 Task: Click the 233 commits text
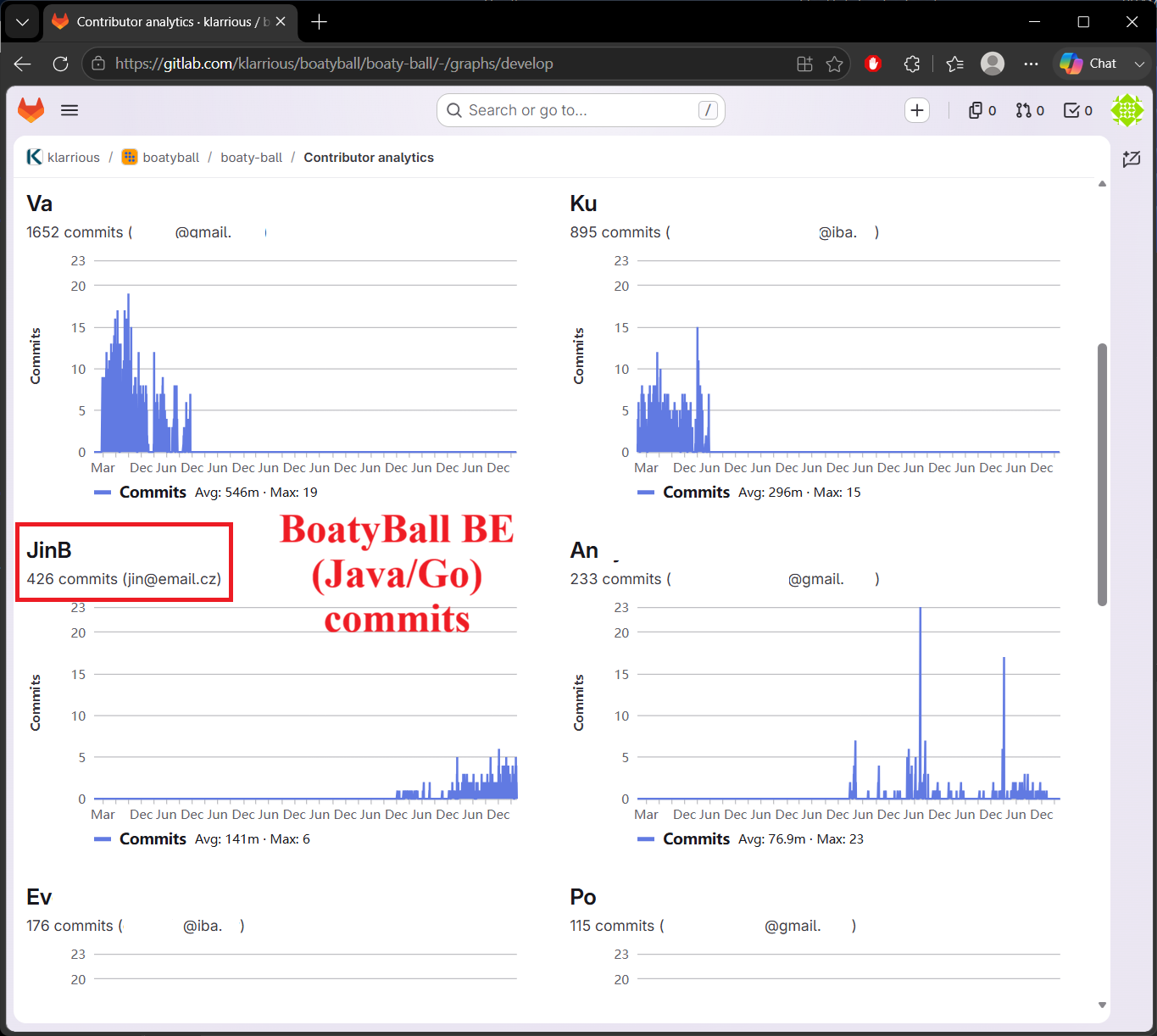(x=616, y=579)
